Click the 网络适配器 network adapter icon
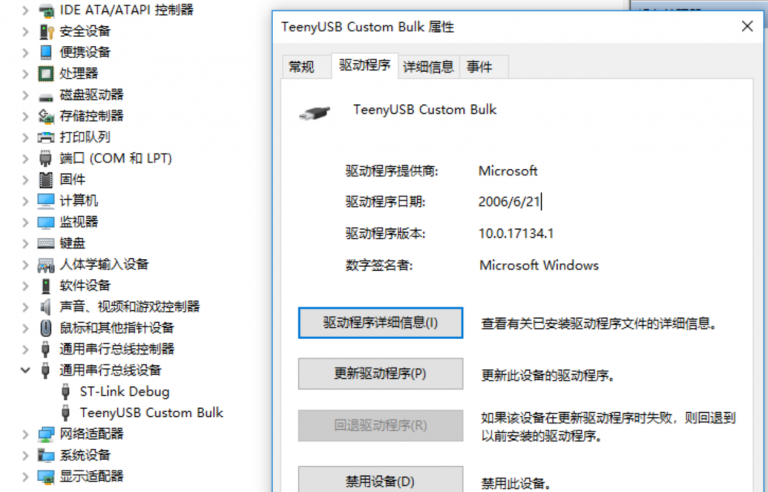The width and height of the screenshot is (768, 492). pyautogui.click(x=46, y=434)
